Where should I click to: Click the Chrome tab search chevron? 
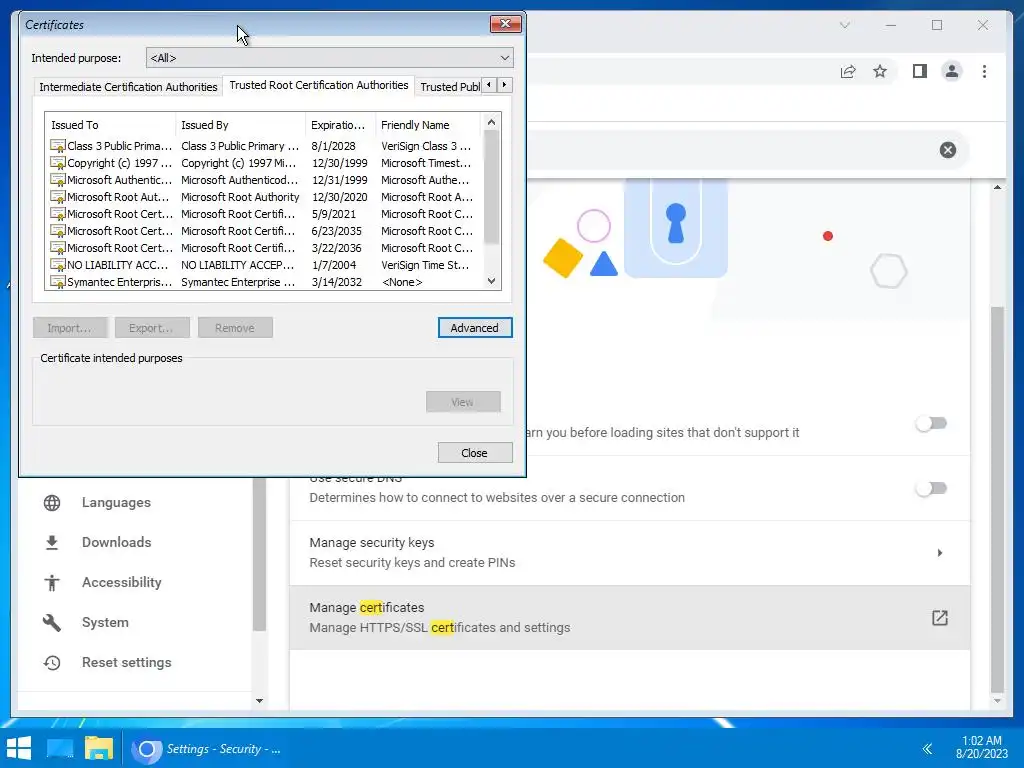coord(844,25)
